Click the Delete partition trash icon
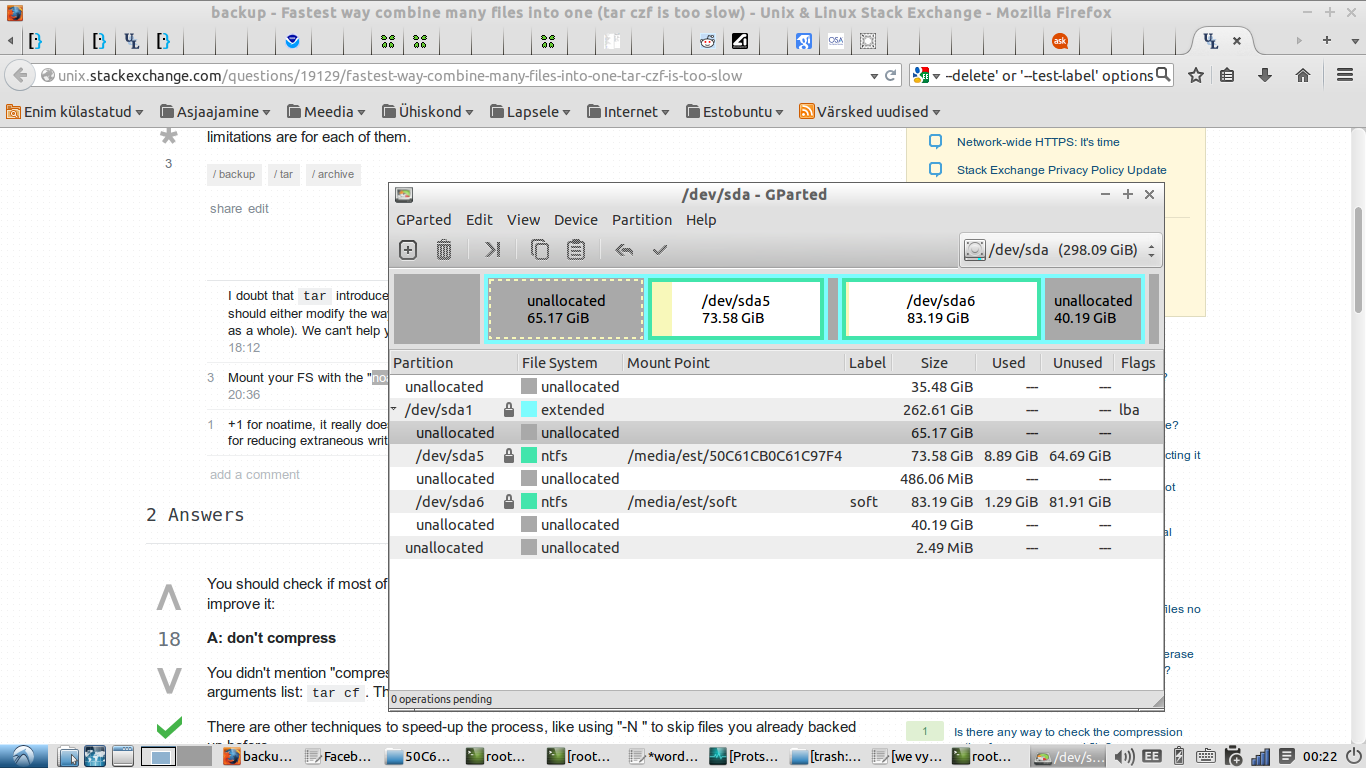 coord(444,250)
